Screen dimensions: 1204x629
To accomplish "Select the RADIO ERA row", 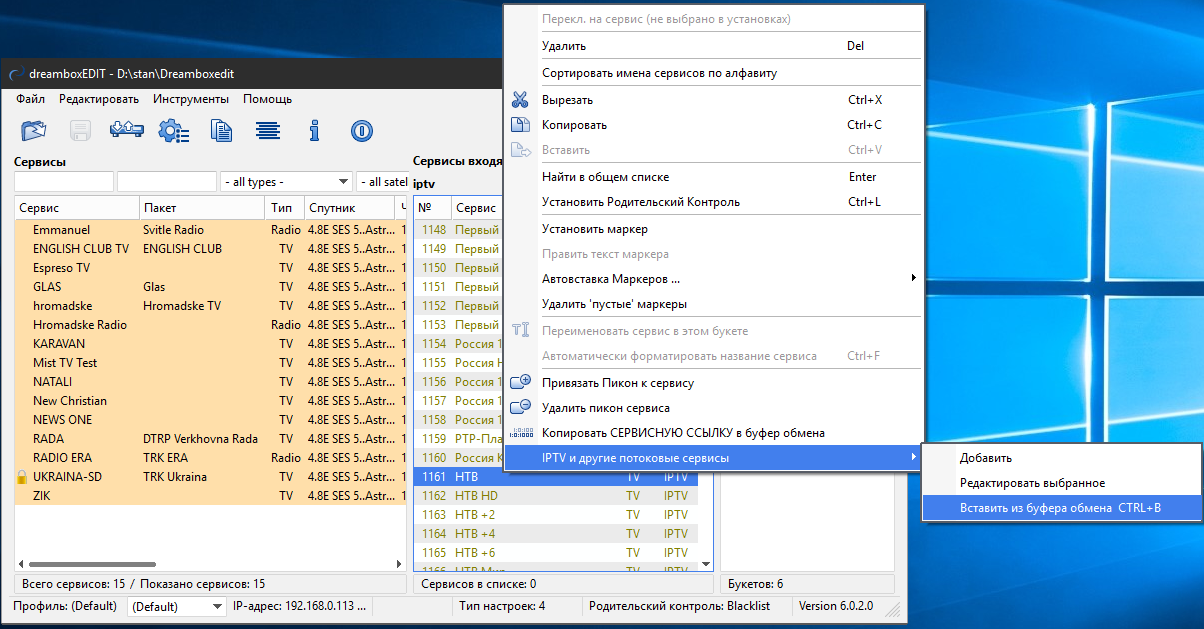I will [x=211, y=458].
